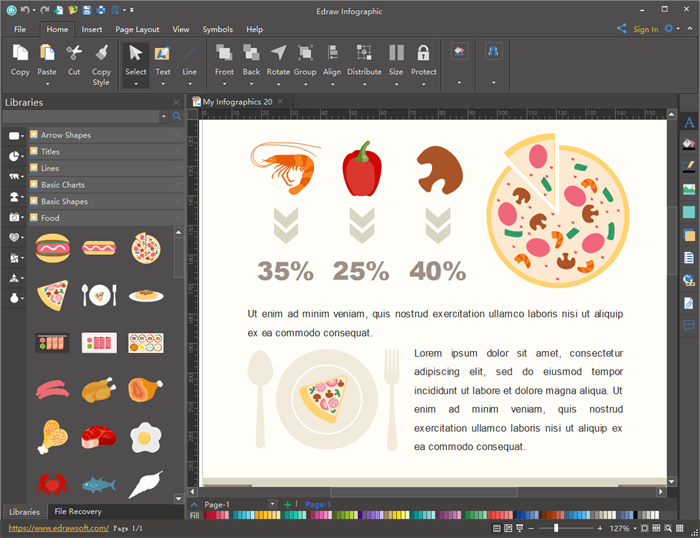Click the Sign In link

645,30
